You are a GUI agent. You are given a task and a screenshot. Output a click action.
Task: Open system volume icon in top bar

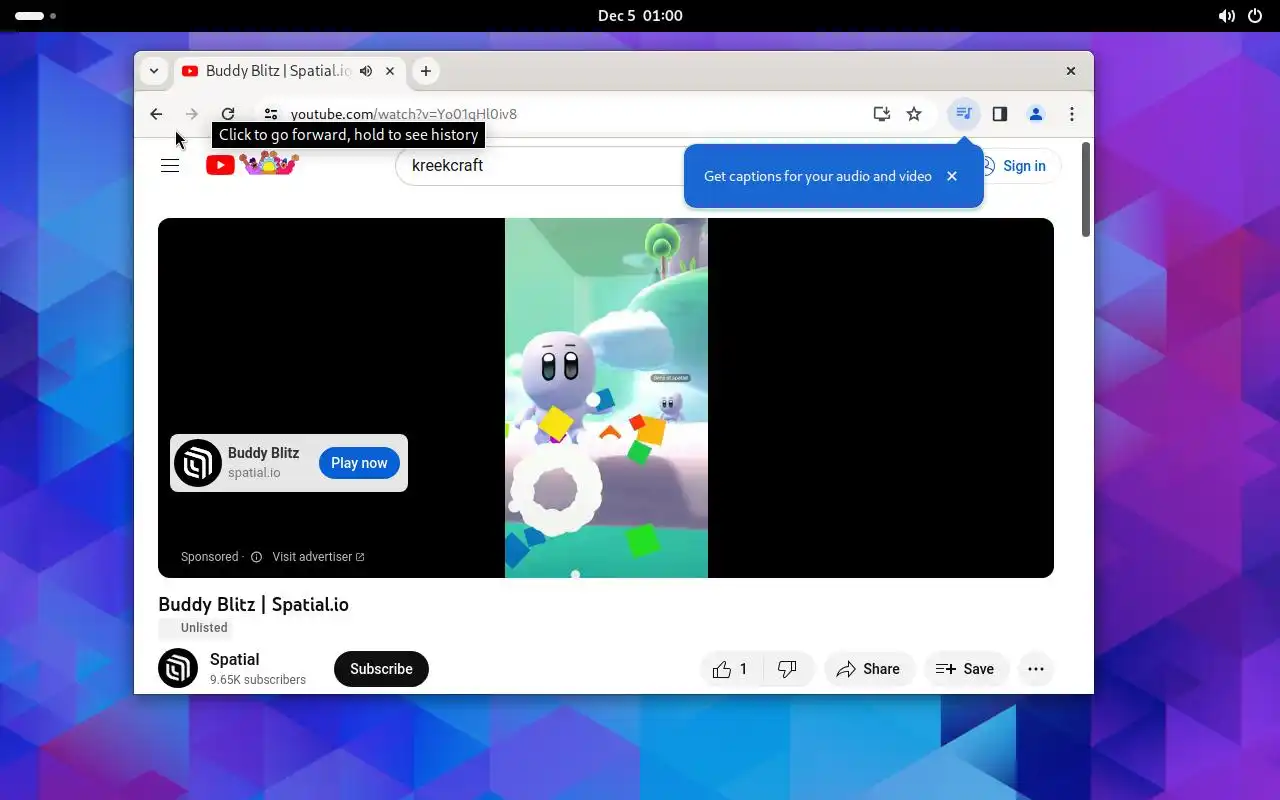1226,16
